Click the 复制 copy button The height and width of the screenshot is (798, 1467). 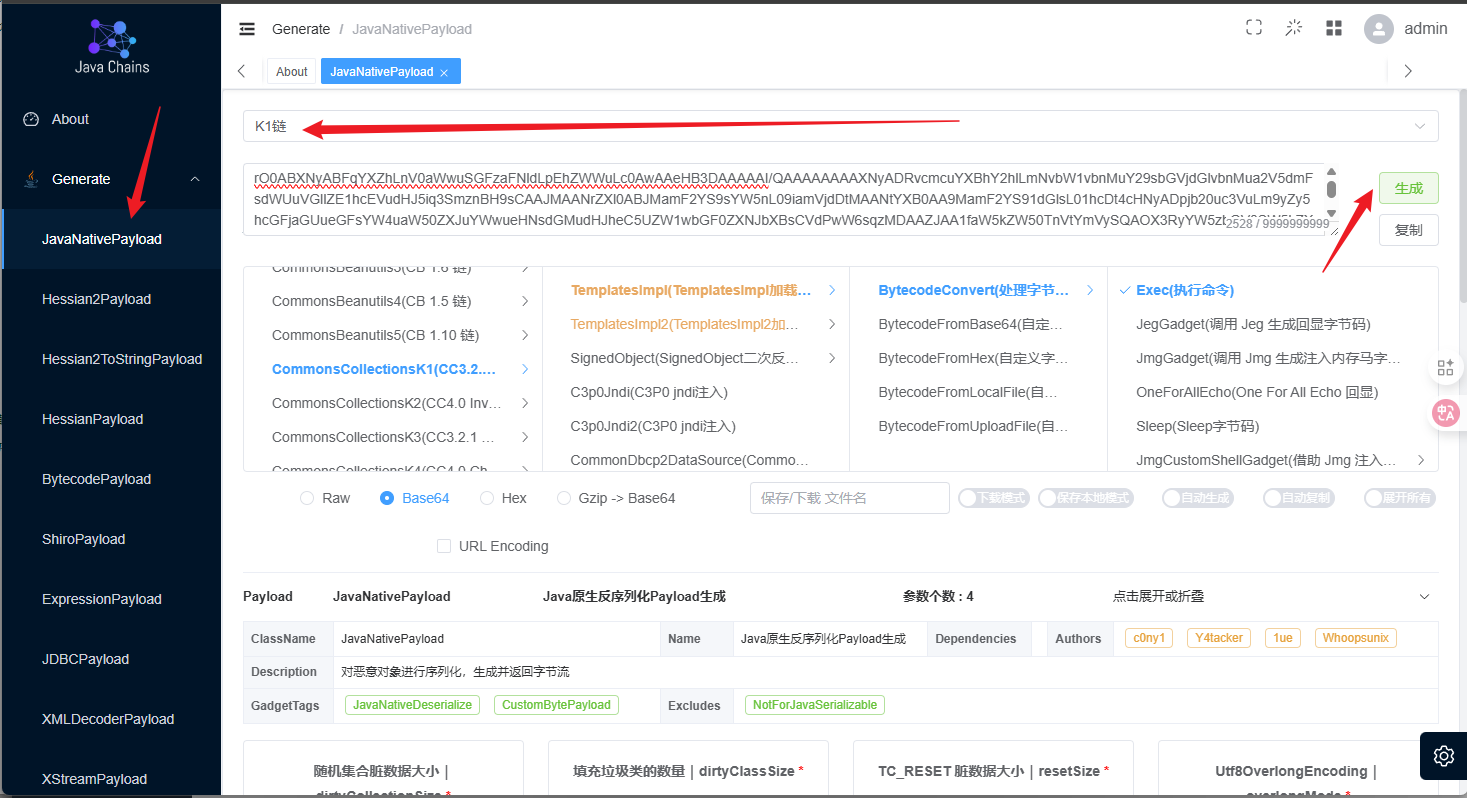[1408, 230]
